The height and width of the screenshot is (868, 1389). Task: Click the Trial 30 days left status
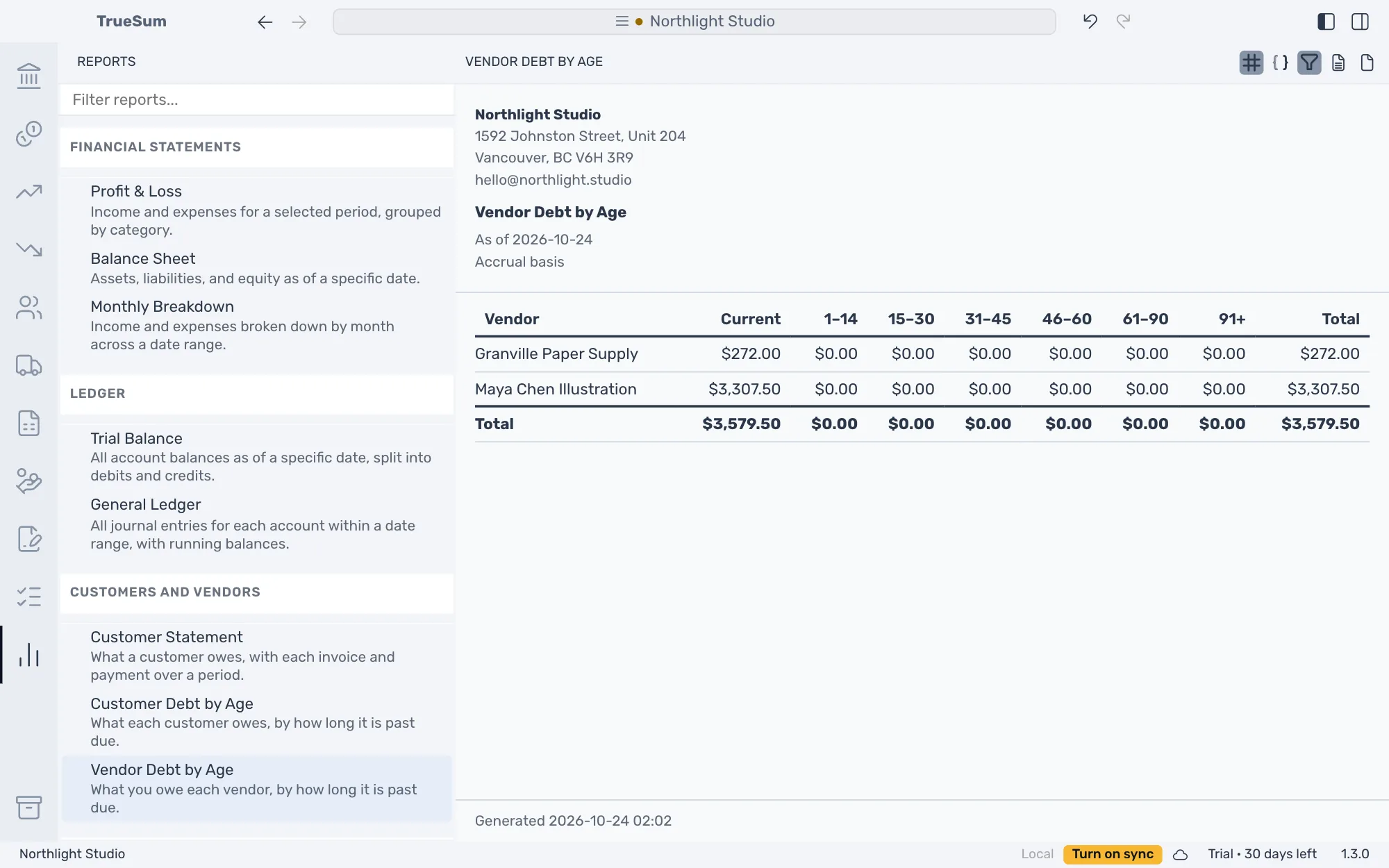click(1262, 854)
